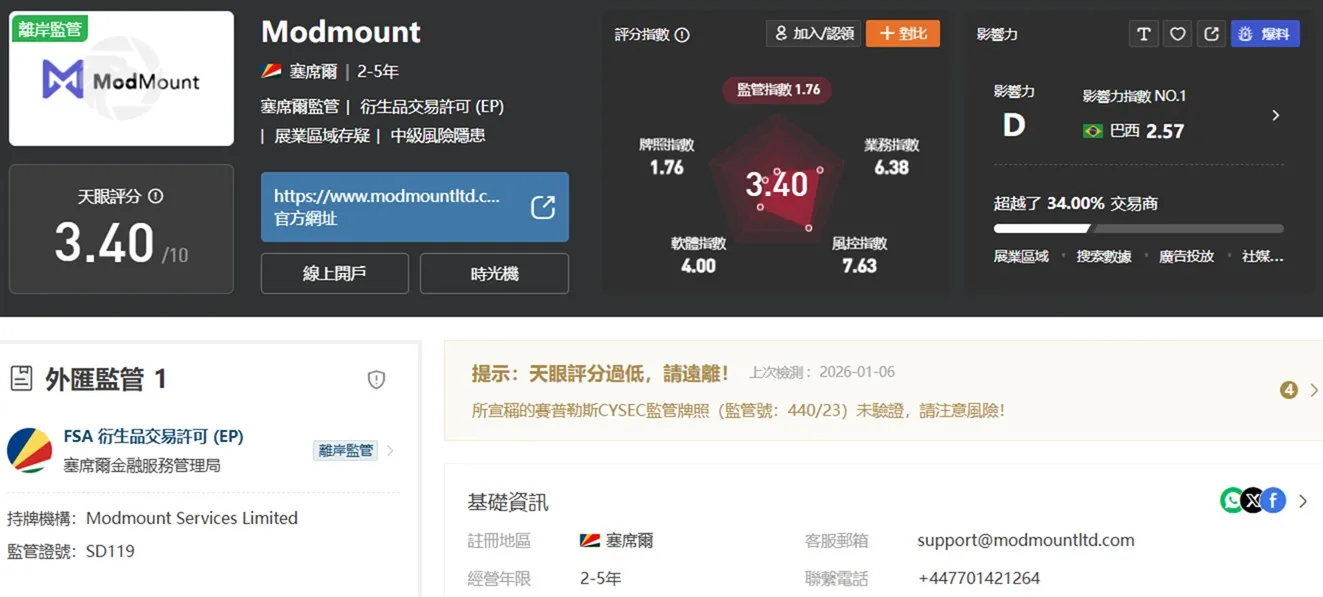Viewport: 1323px width, 597px height.
Task: Click the 影響力 D grade rating
Action: [x=1014, y=125]
